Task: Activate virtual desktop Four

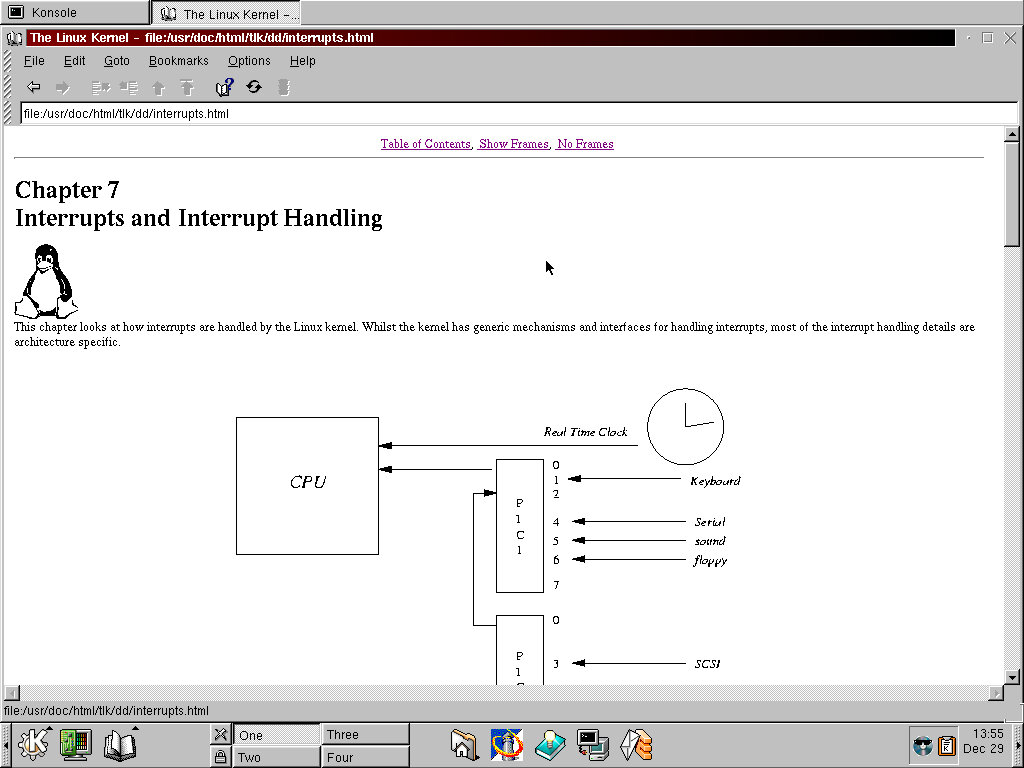Action: 365,757
